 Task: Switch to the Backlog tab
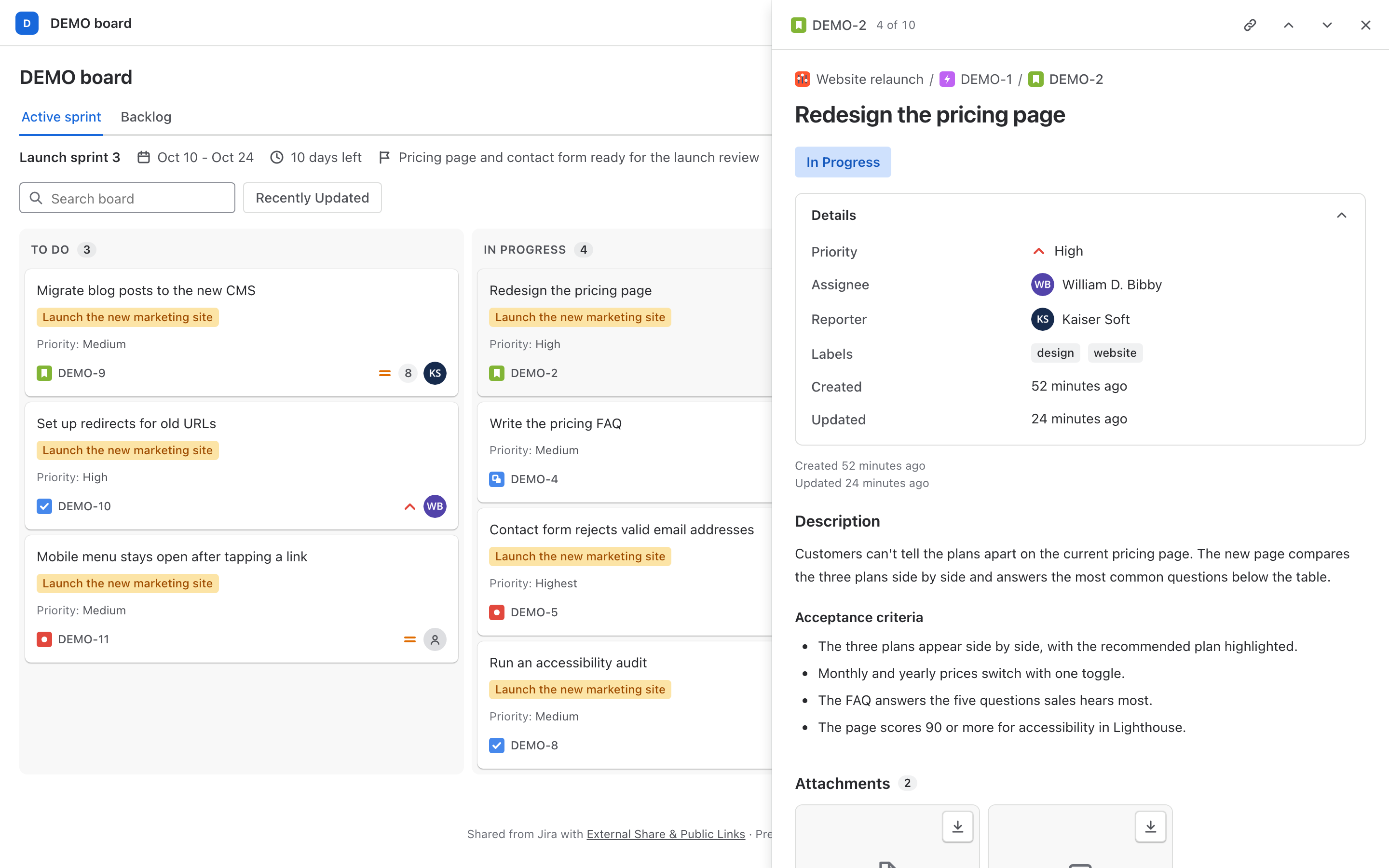[146, 117]
